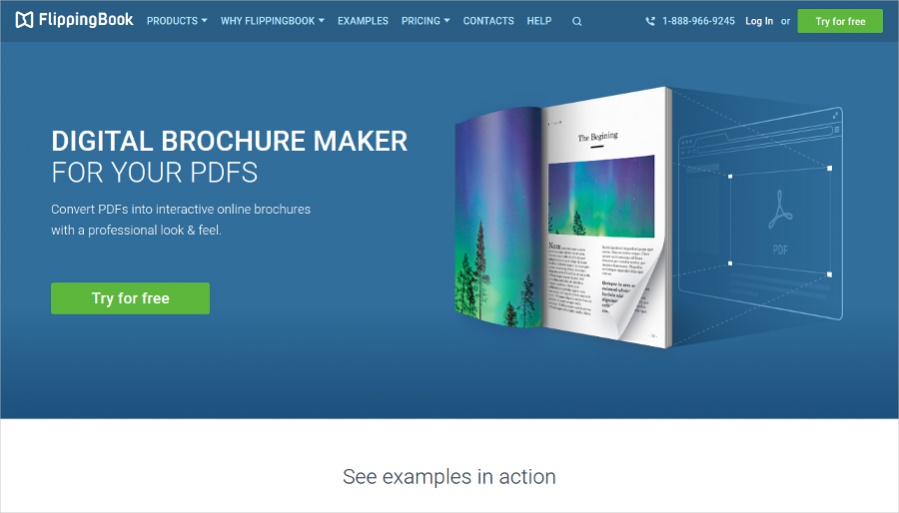The image size is (899, 513).
Task: Click the 'Convert PDFs into interactive online brochures' text
Action: pyautogui.click(x=181, y=209)
